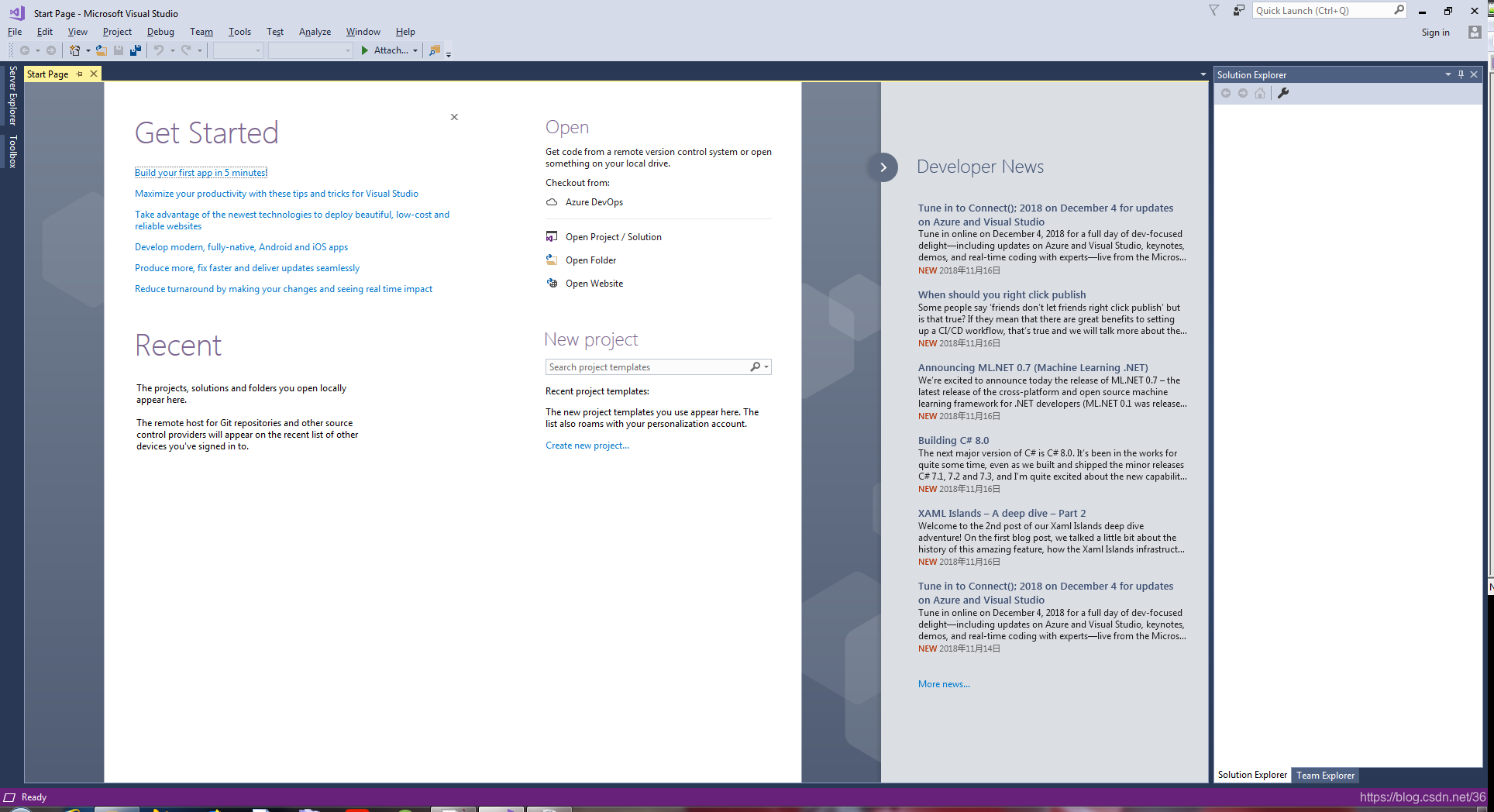Click the Undo arrow icon
This screenshot has width=1494, height=812.
[x=159, y=50]
